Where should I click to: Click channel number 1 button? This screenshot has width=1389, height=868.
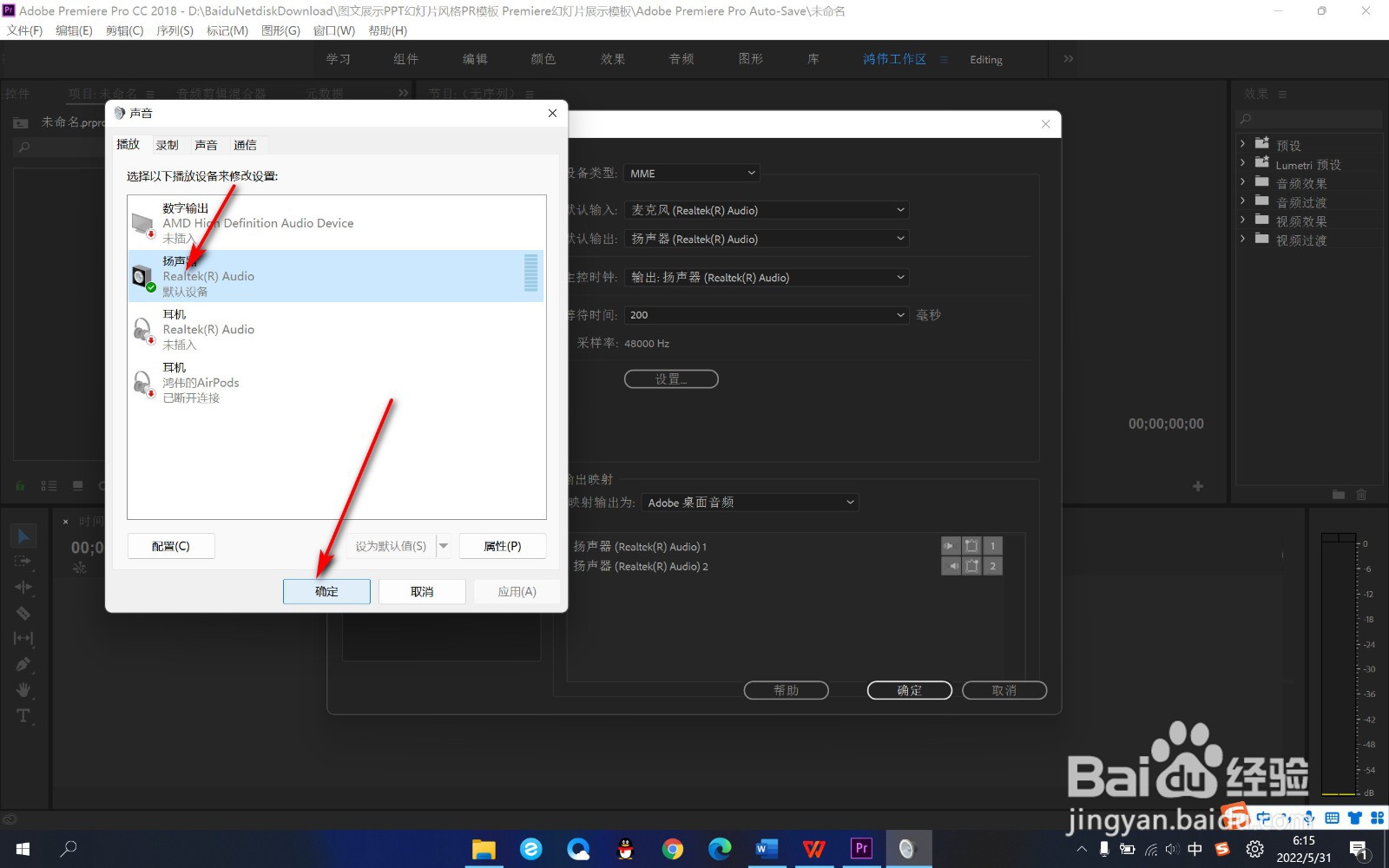tap(993, 546)
